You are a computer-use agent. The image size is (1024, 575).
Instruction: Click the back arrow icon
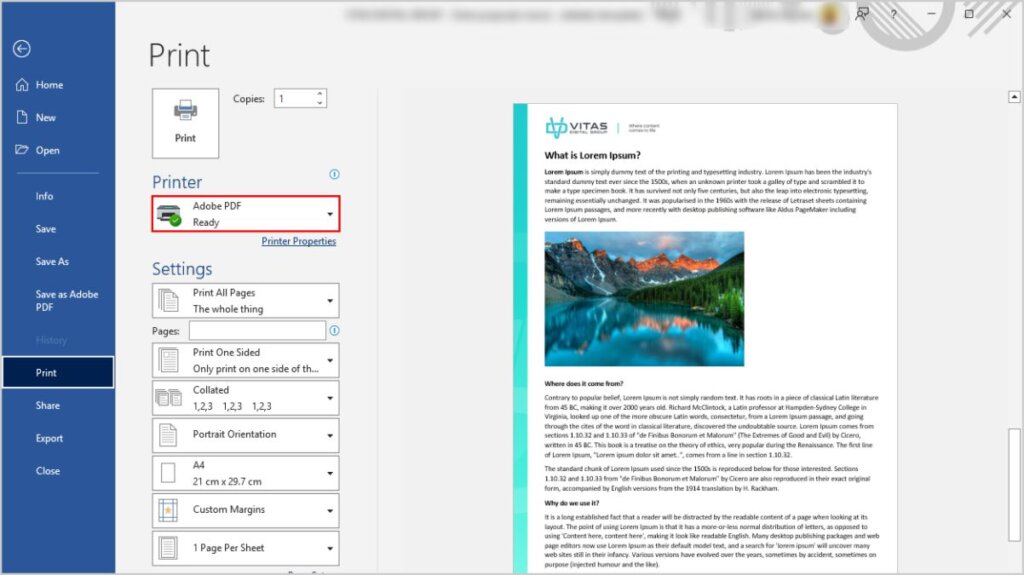(22, 48)
